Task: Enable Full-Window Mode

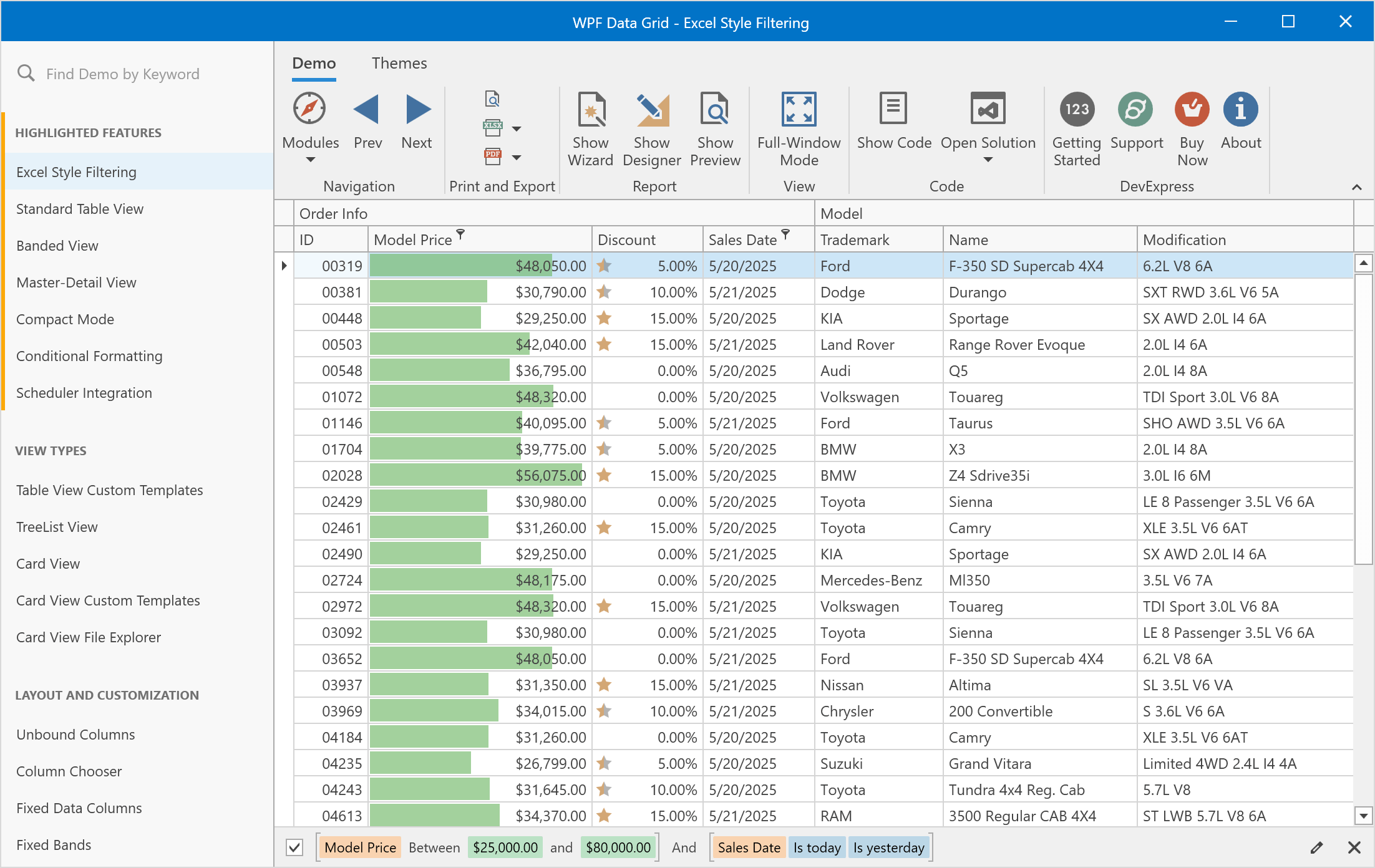Action: point(799,109)
